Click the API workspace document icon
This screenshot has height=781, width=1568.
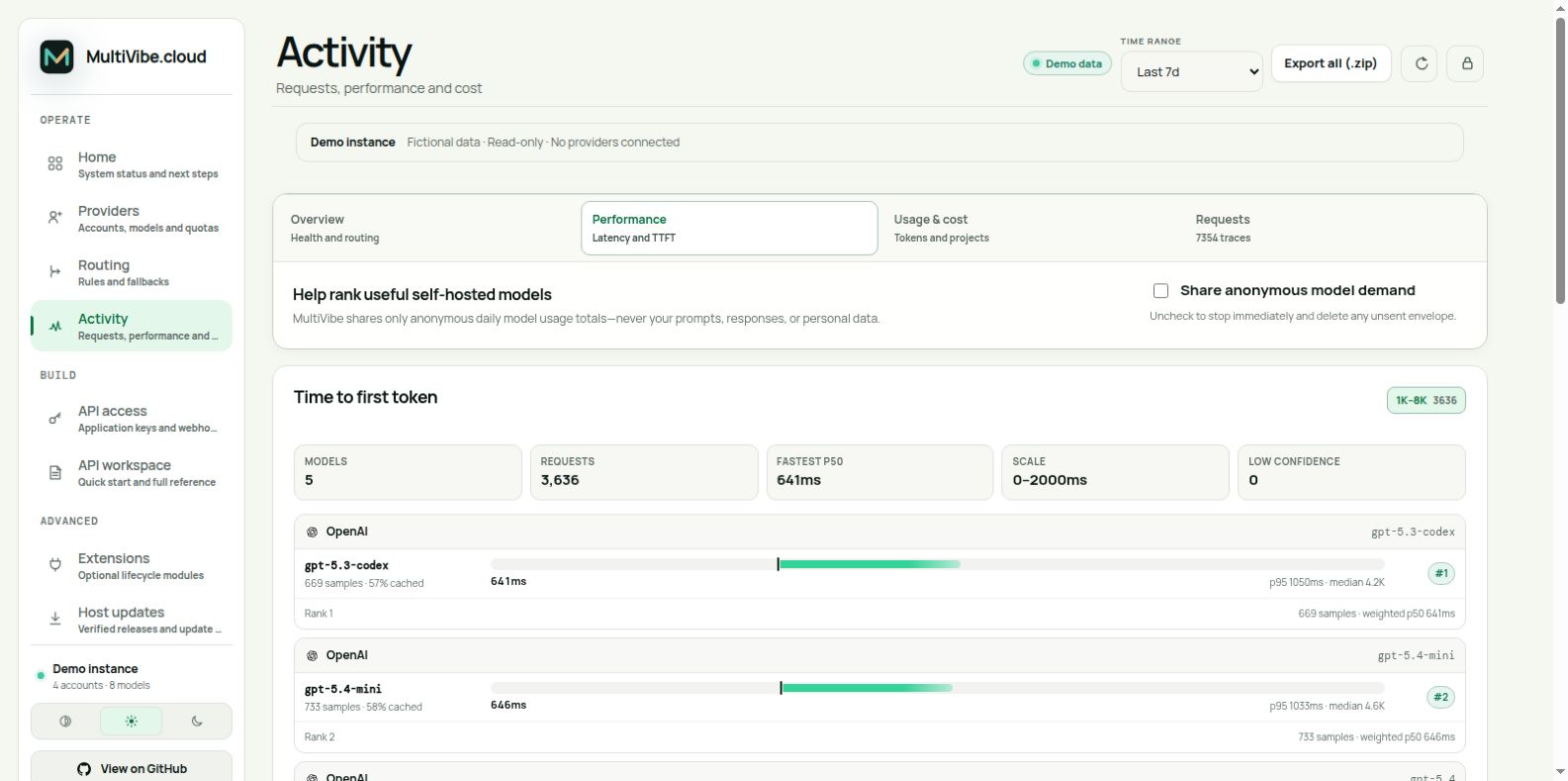pyautogui.click(x=55, y=473)
